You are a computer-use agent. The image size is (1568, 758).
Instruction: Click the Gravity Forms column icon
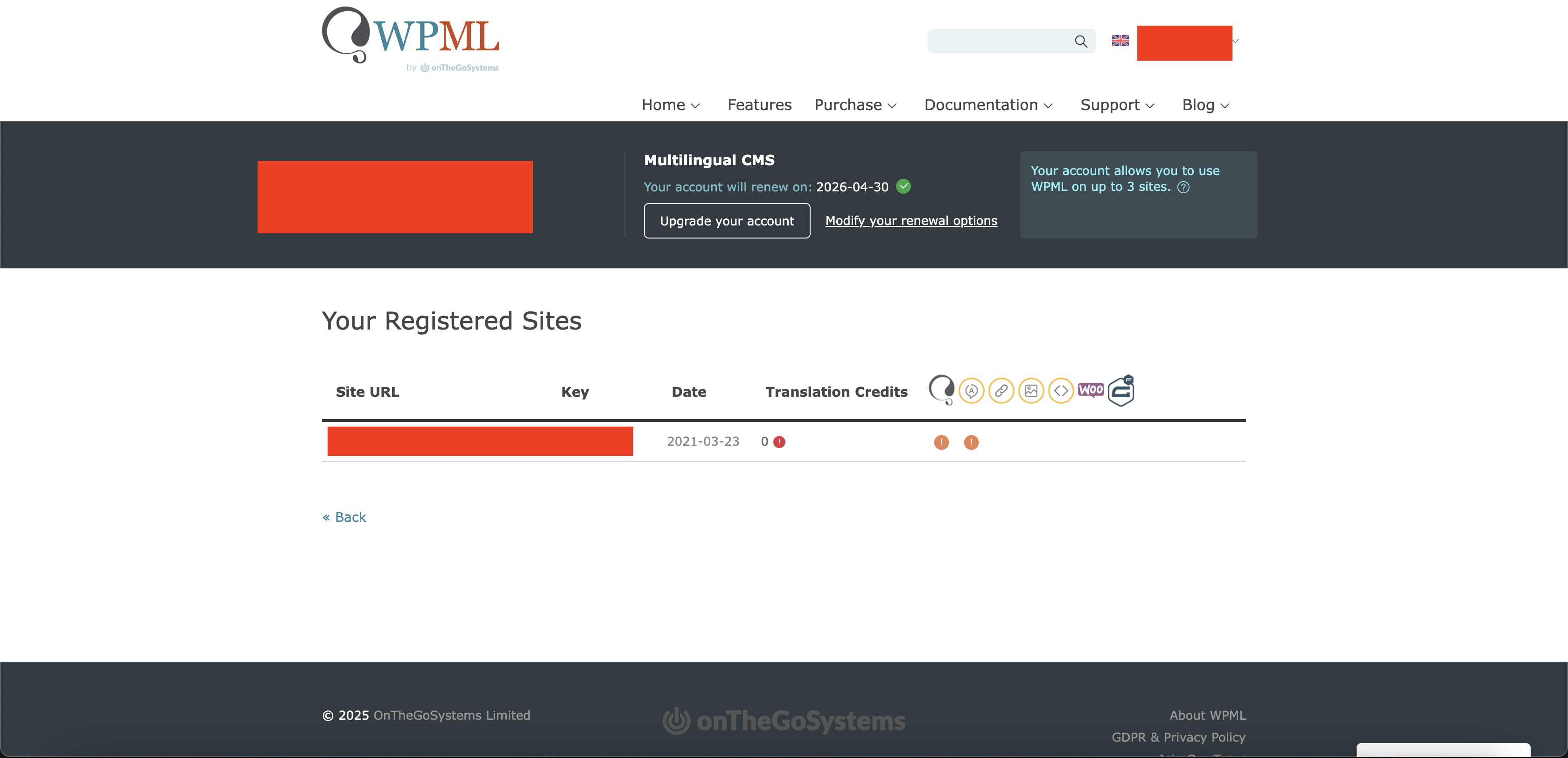click(1121, 390)
